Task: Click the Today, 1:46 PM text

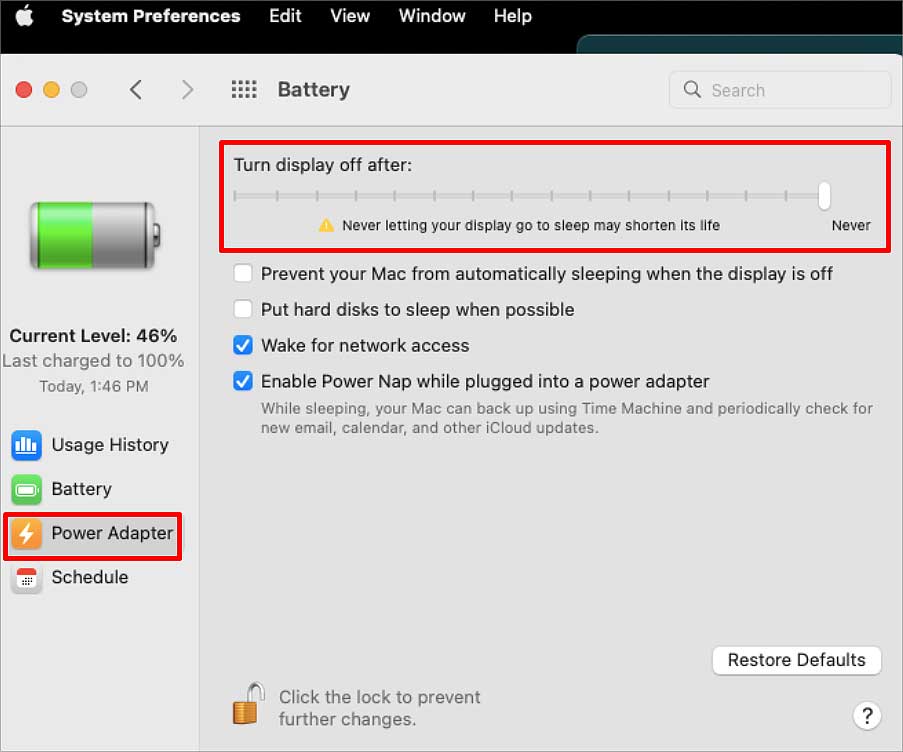Action: tap(94, 386)
